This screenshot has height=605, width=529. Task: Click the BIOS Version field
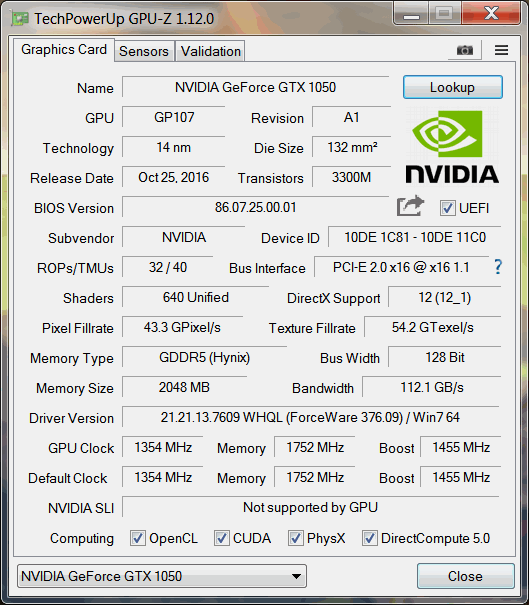(x=255, y=208)
